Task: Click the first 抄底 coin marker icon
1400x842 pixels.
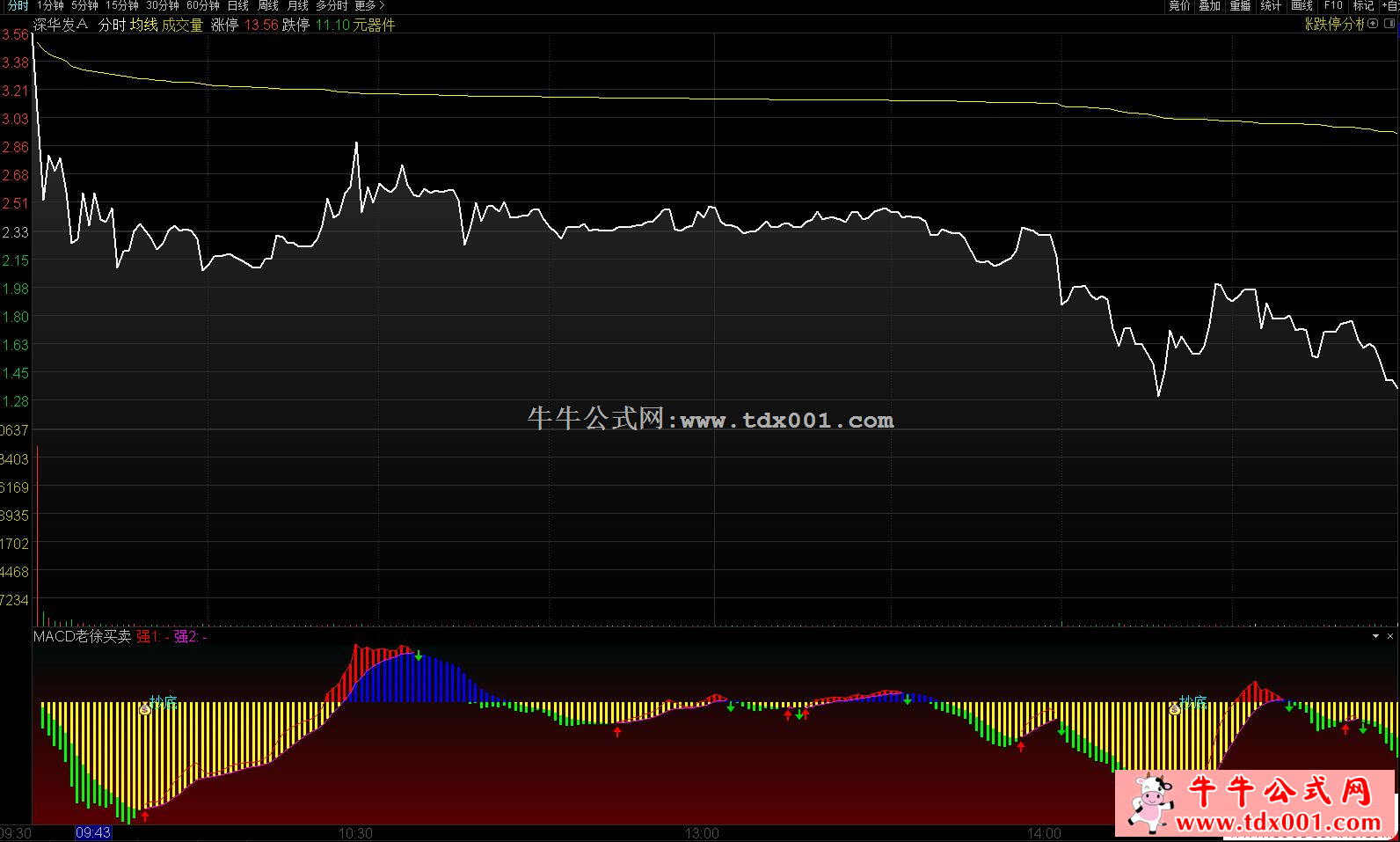Action: tap(145, 709)
